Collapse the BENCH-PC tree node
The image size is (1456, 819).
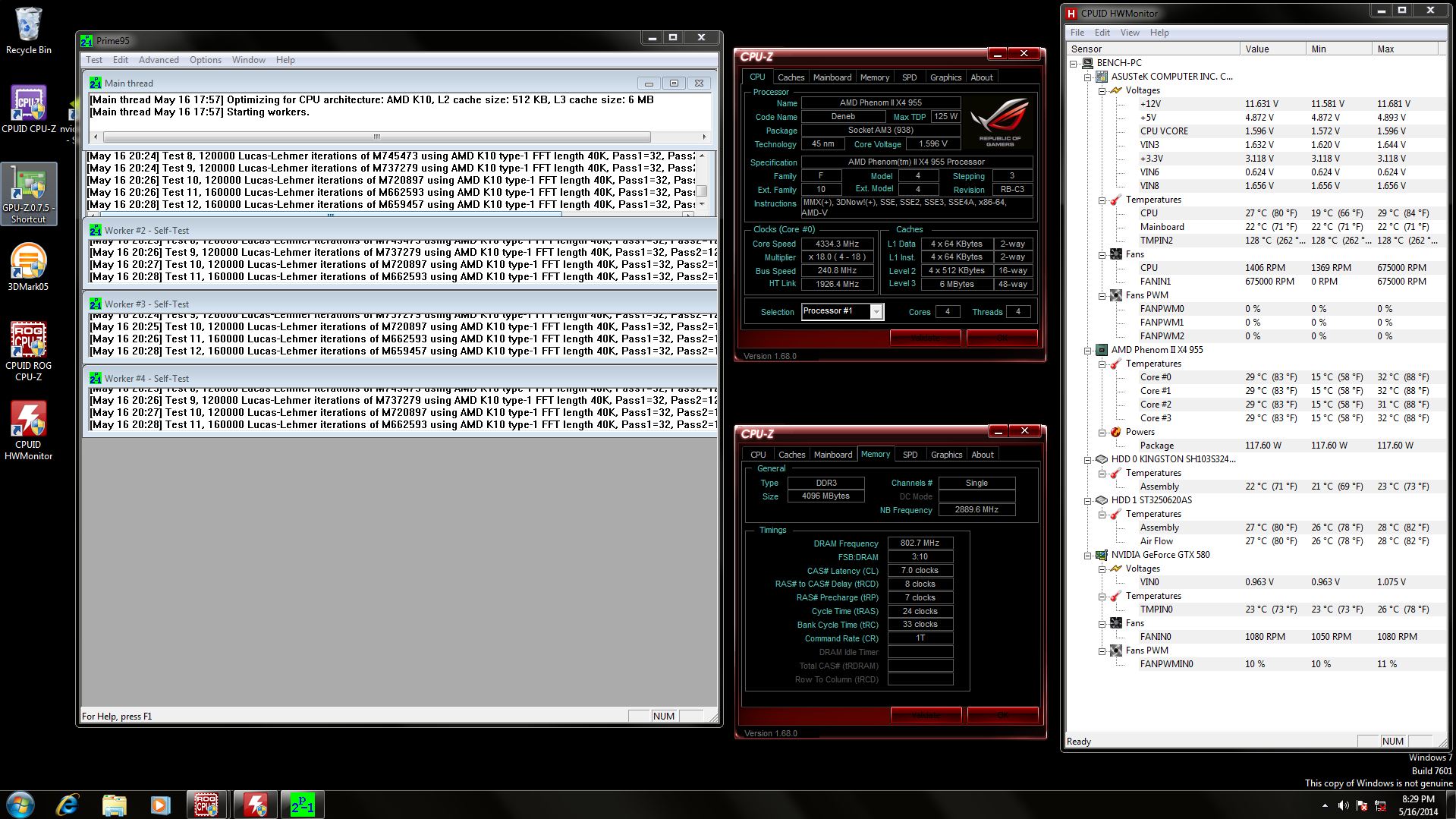1073,63
